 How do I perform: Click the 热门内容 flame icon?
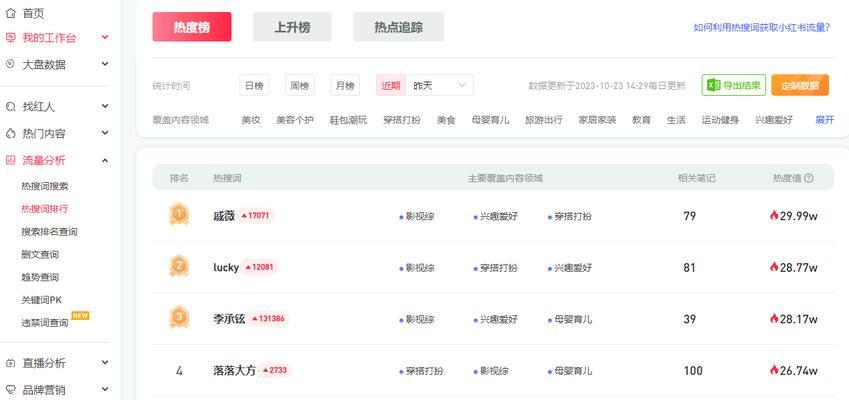(10, 133)
